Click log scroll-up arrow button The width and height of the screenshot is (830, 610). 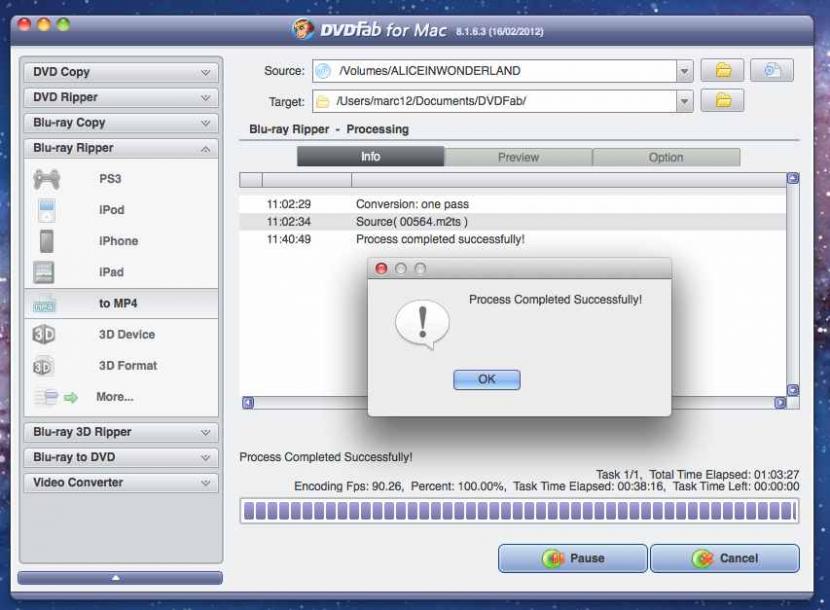tap(792, 178)
